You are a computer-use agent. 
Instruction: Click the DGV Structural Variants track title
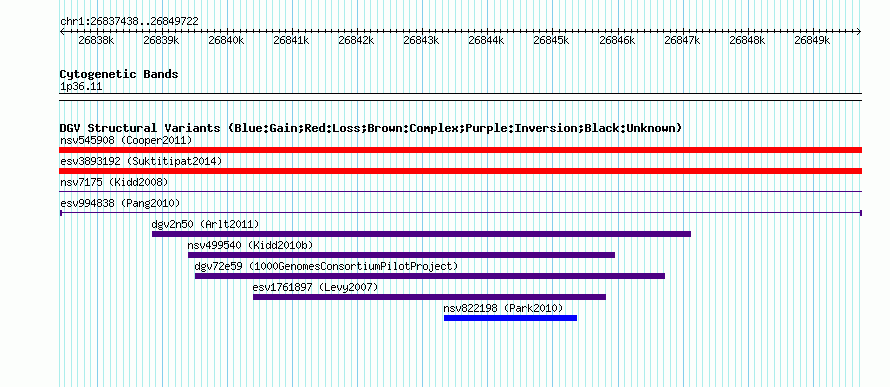coord(370,128)
